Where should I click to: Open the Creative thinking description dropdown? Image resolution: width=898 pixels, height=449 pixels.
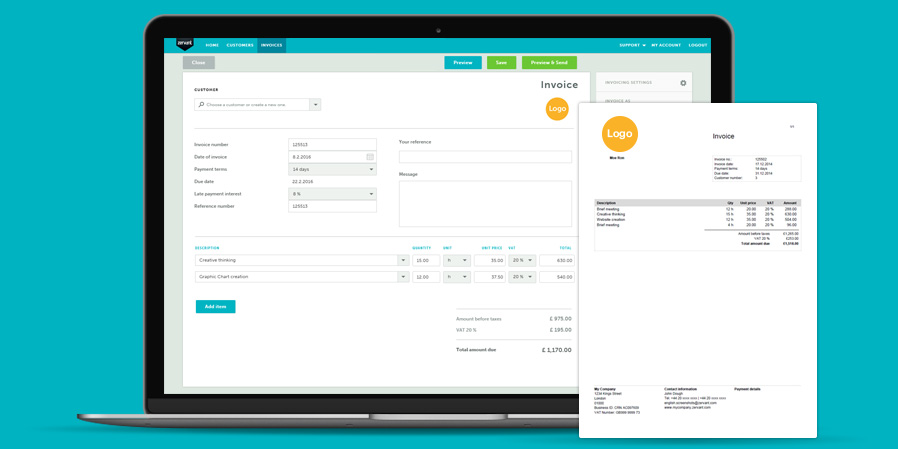(403, 261)
